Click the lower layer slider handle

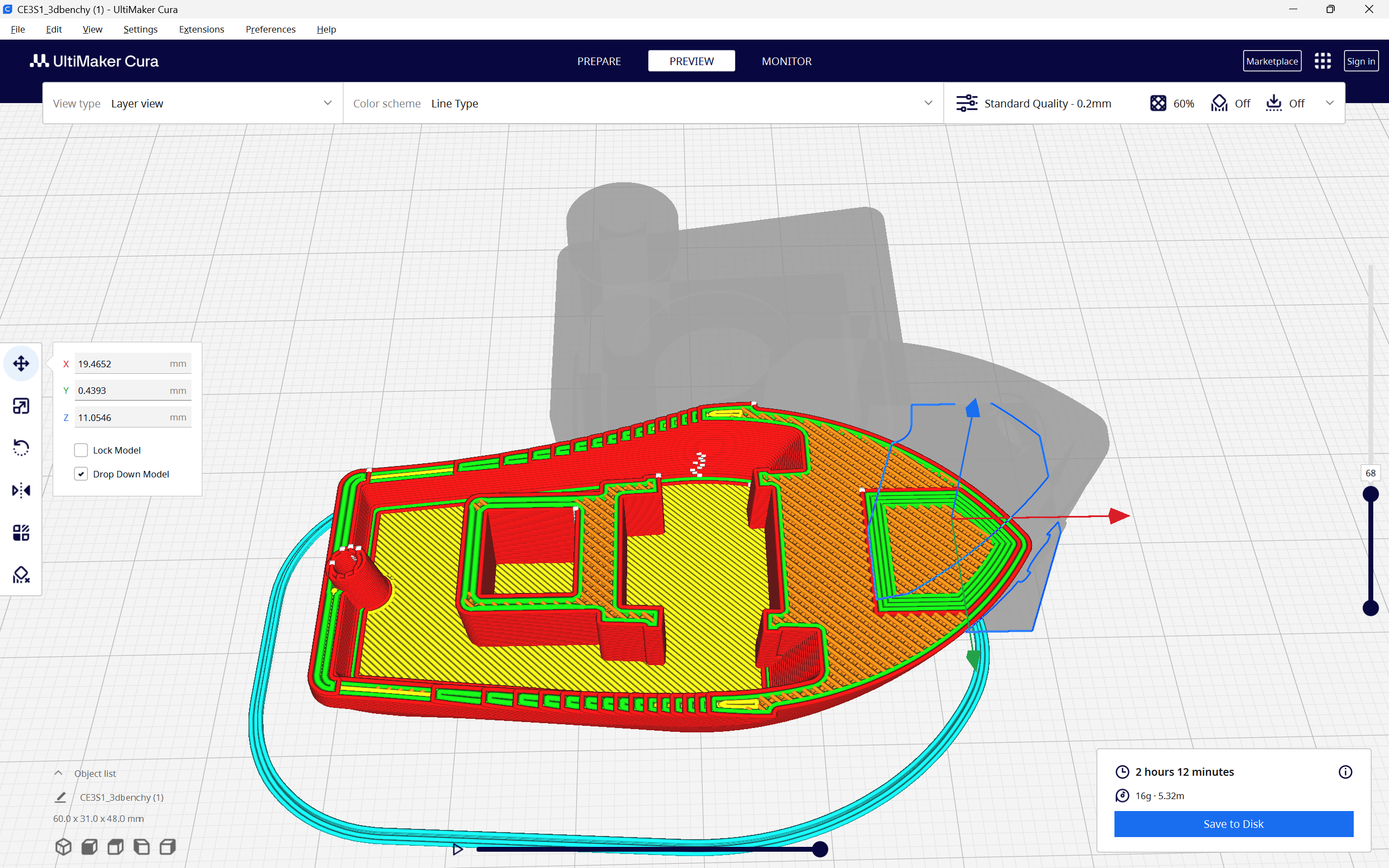[x=1371, y=608]
